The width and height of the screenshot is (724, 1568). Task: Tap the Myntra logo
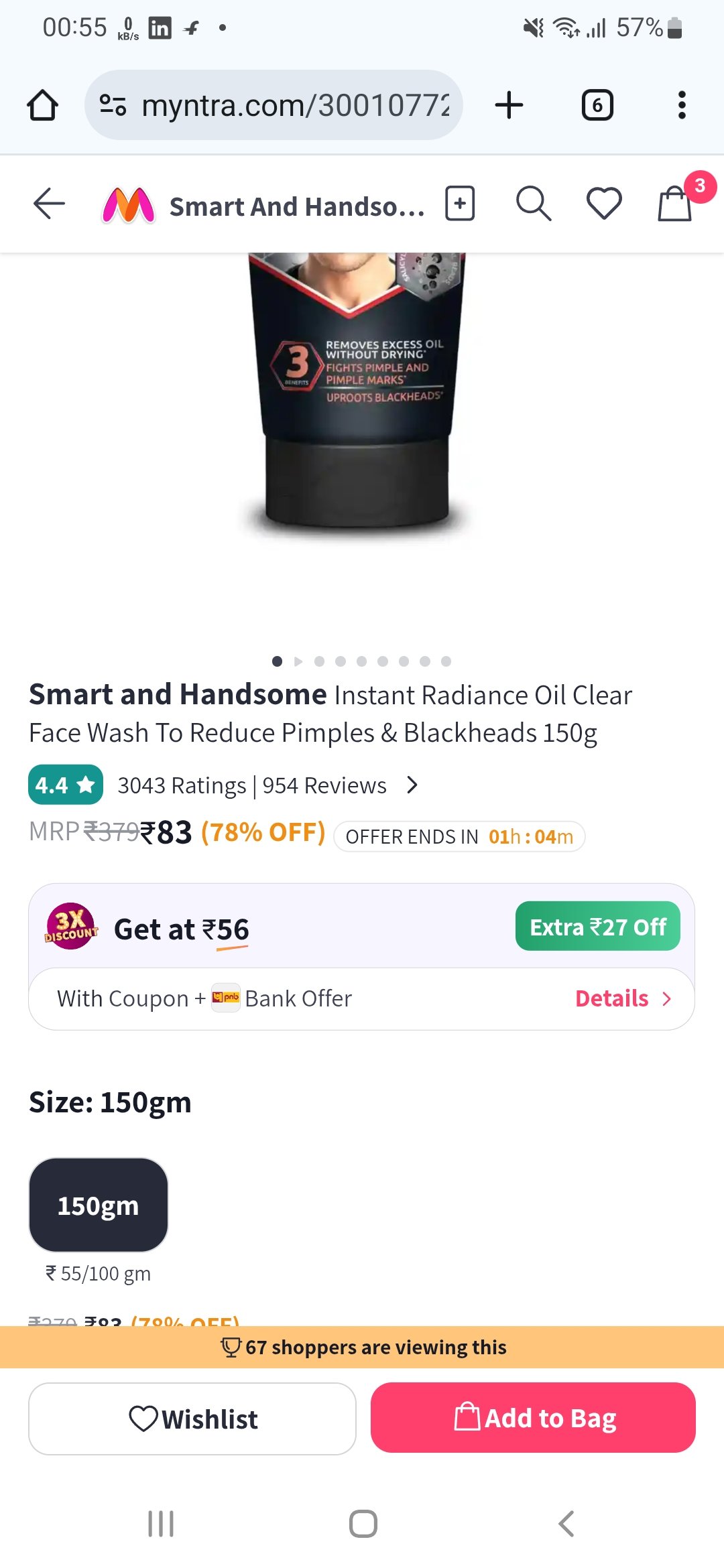[128, 205]
